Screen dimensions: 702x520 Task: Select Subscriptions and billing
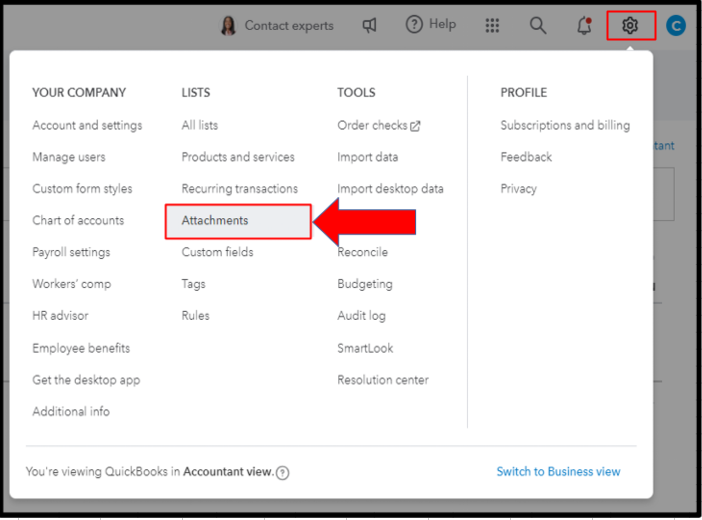[565, 125]
